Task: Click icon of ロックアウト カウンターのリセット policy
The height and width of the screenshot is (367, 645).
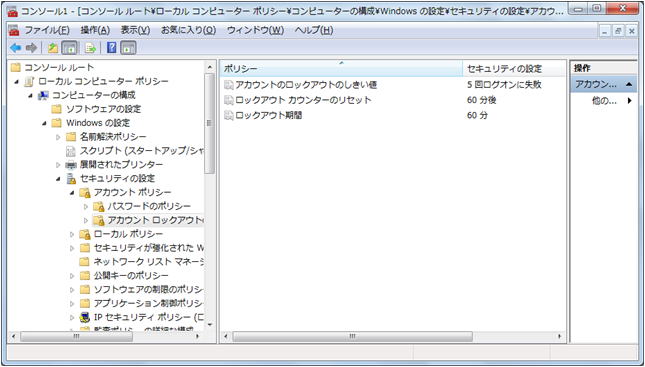Action: (229, 100)
